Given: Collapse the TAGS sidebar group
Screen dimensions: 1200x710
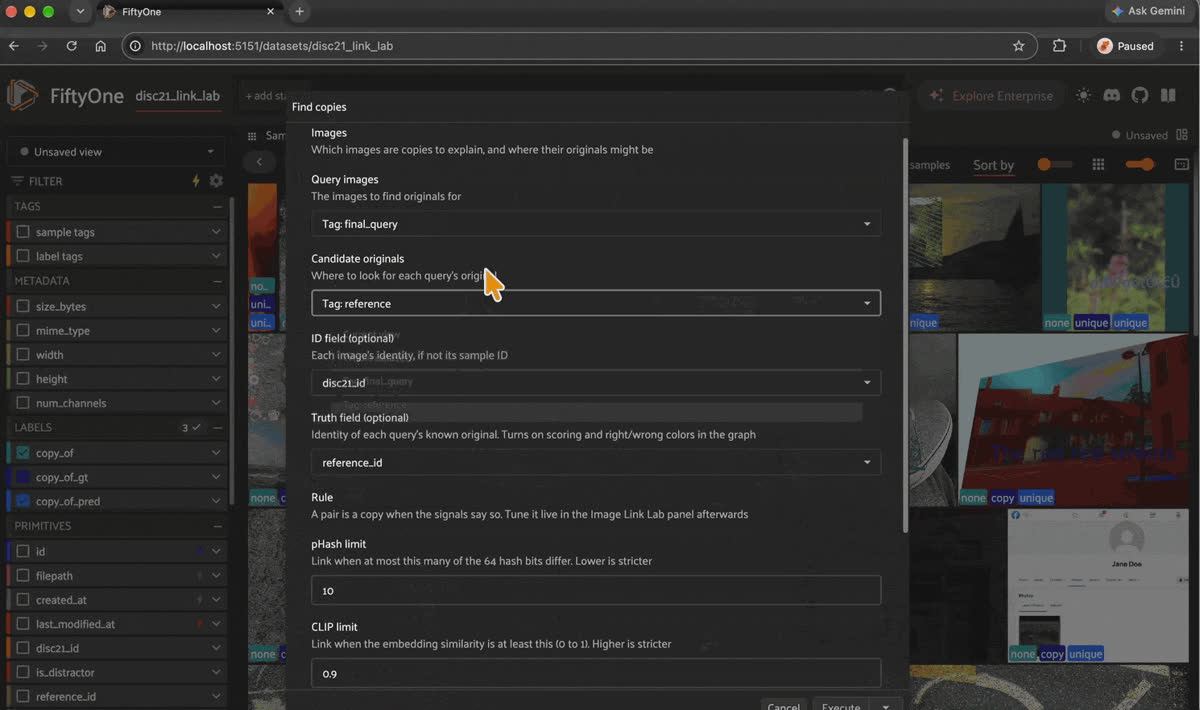Looking at the screenshot, I should pos(217,206).
